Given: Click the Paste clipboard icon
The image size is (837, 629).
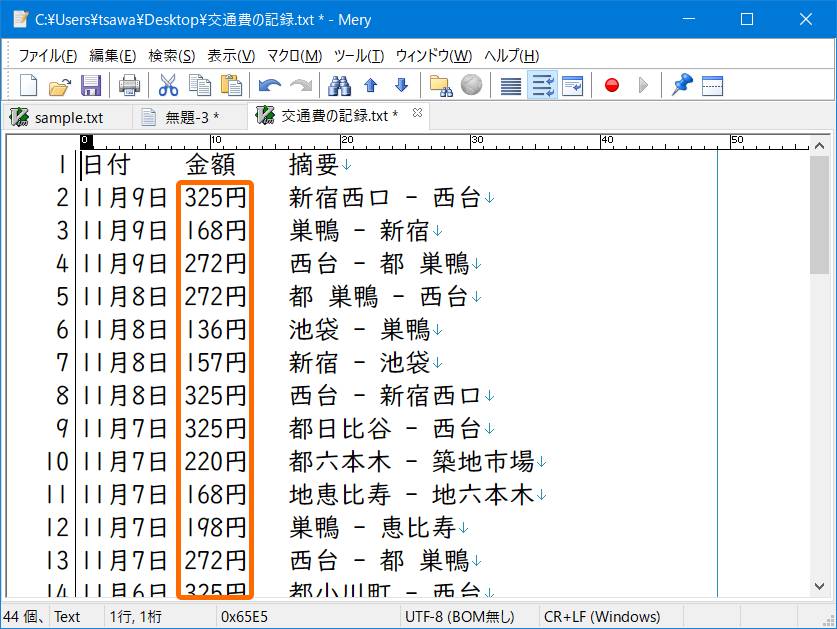Looking at the screenshot, I should 232,86.
